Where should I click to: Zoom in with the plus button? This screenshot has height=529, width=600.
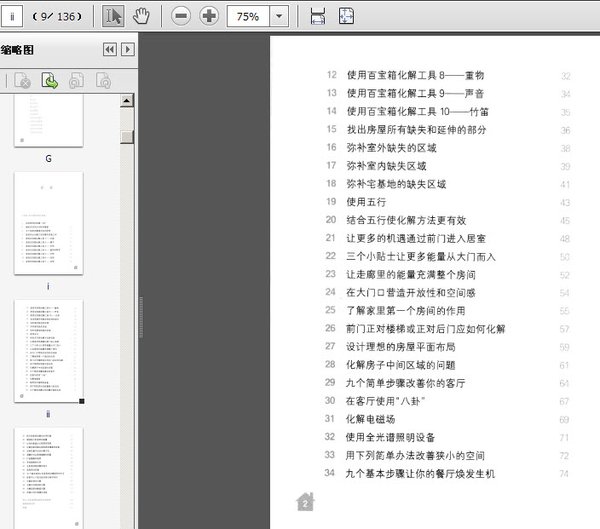pos(209,16)
